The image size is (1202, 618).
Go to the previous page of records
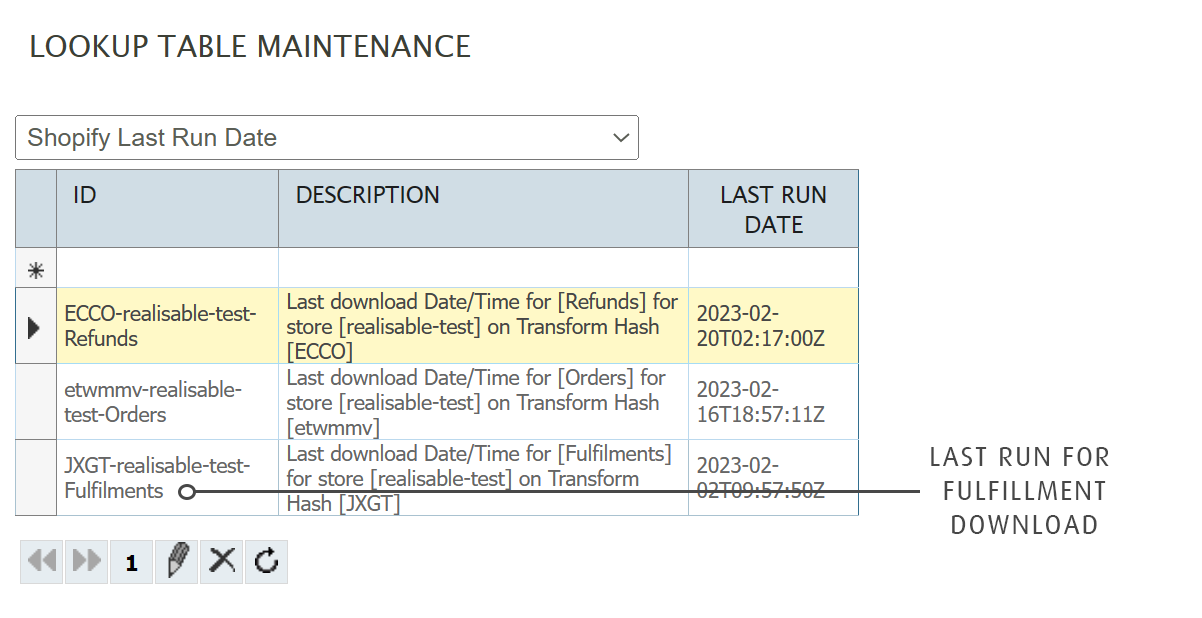pos(42,561)
